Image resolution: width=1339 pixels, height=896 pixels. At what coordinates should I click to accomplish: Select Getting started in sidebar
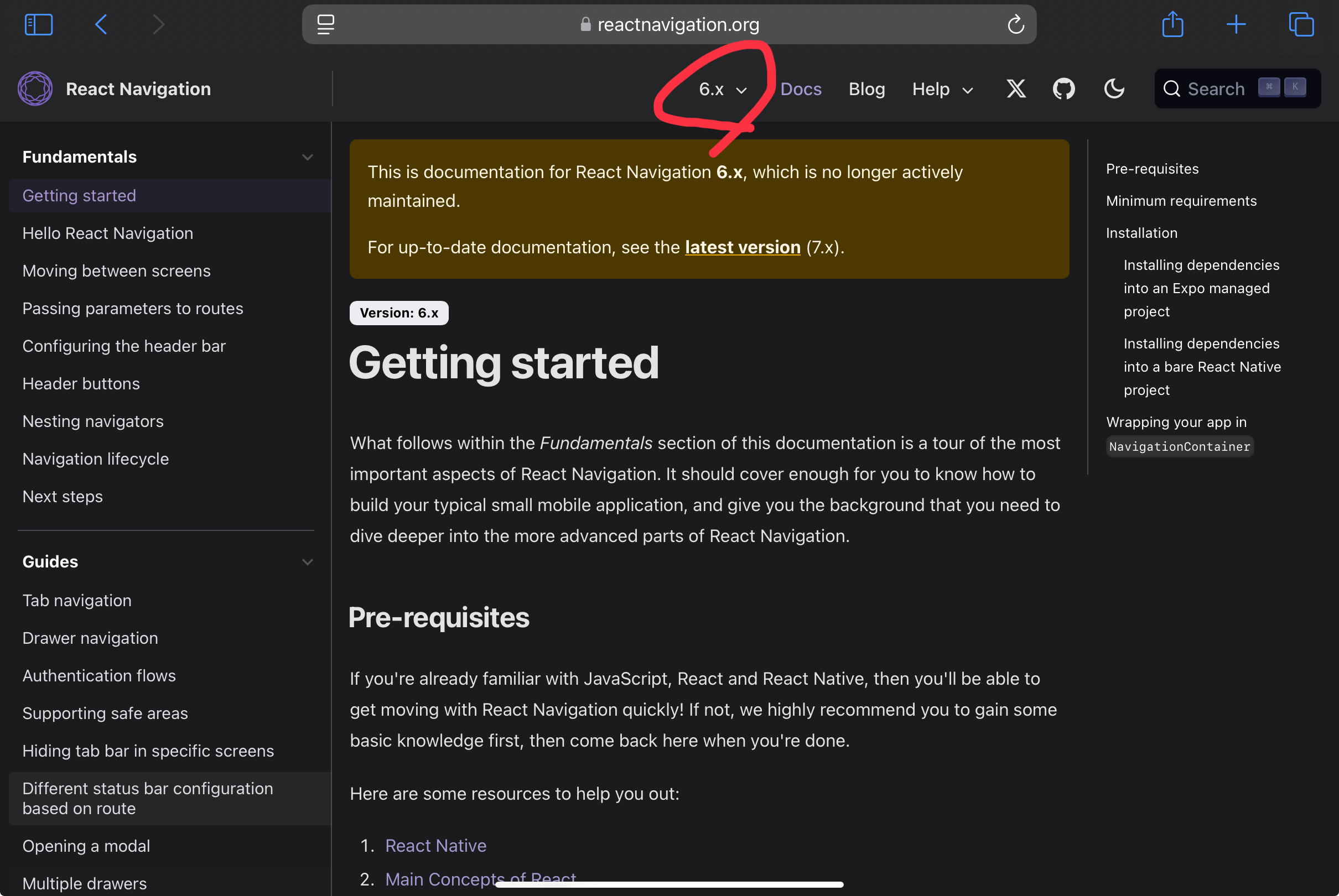pos(170,195)
